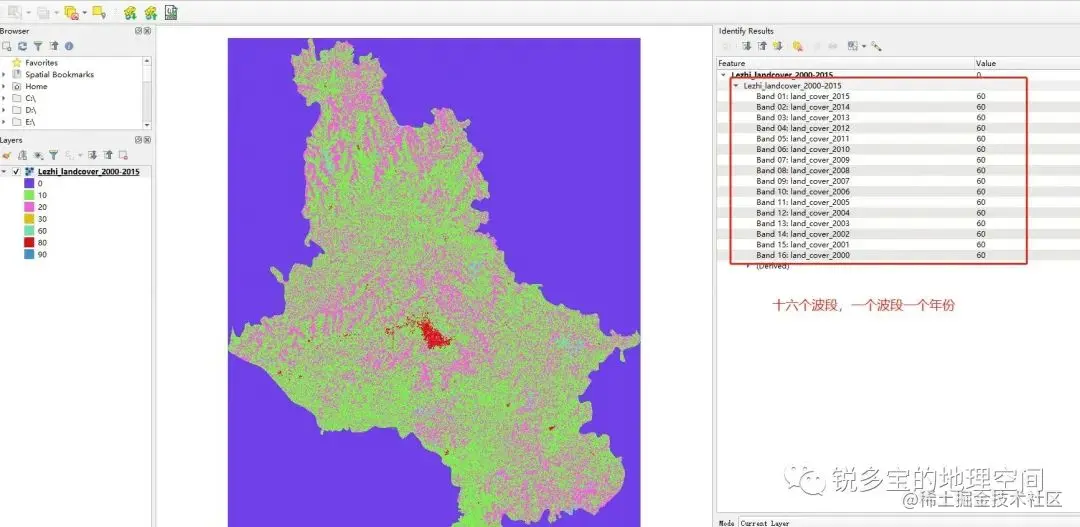Expand the Home node in Browser
The image size is (1080, 527).
4,86
